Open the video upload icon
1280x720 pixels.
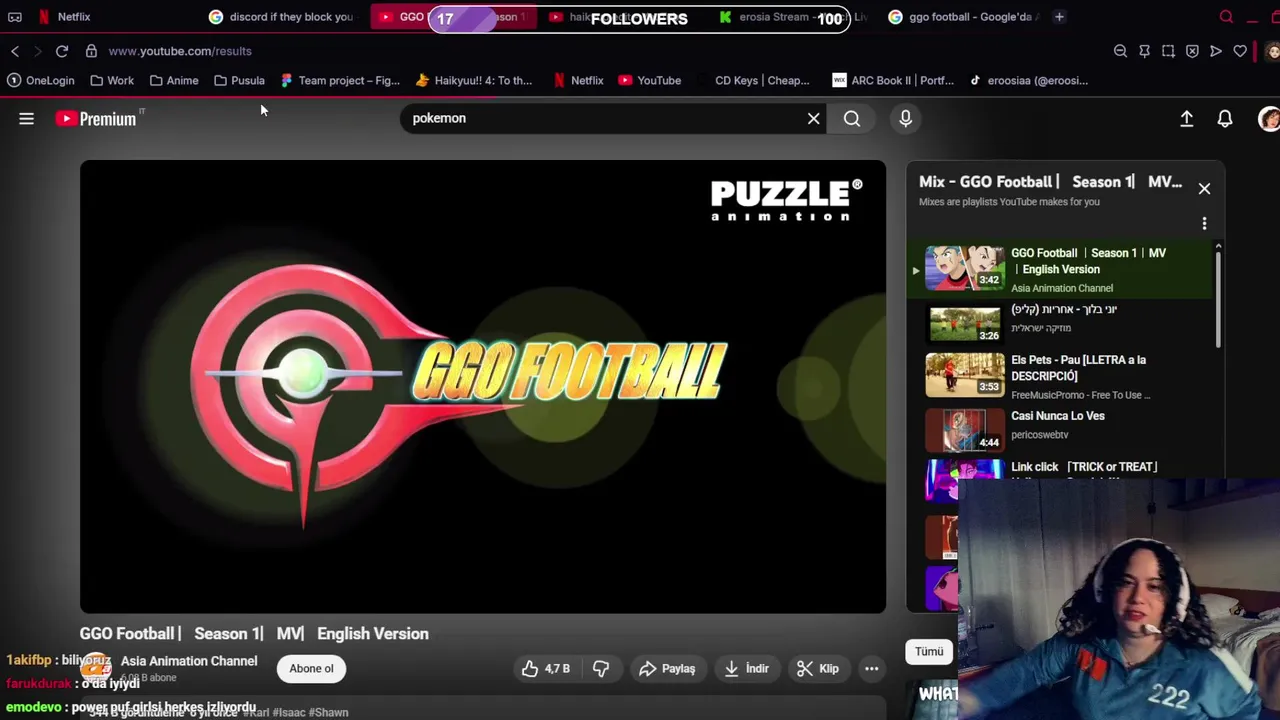coord(1187,119)
